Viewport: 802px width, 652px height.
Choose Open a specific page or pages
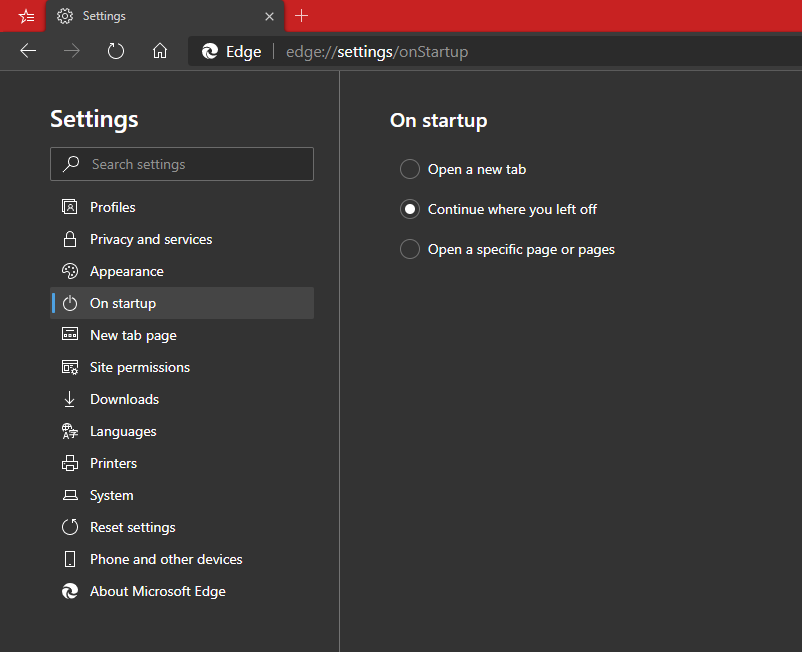click(410, 249)
